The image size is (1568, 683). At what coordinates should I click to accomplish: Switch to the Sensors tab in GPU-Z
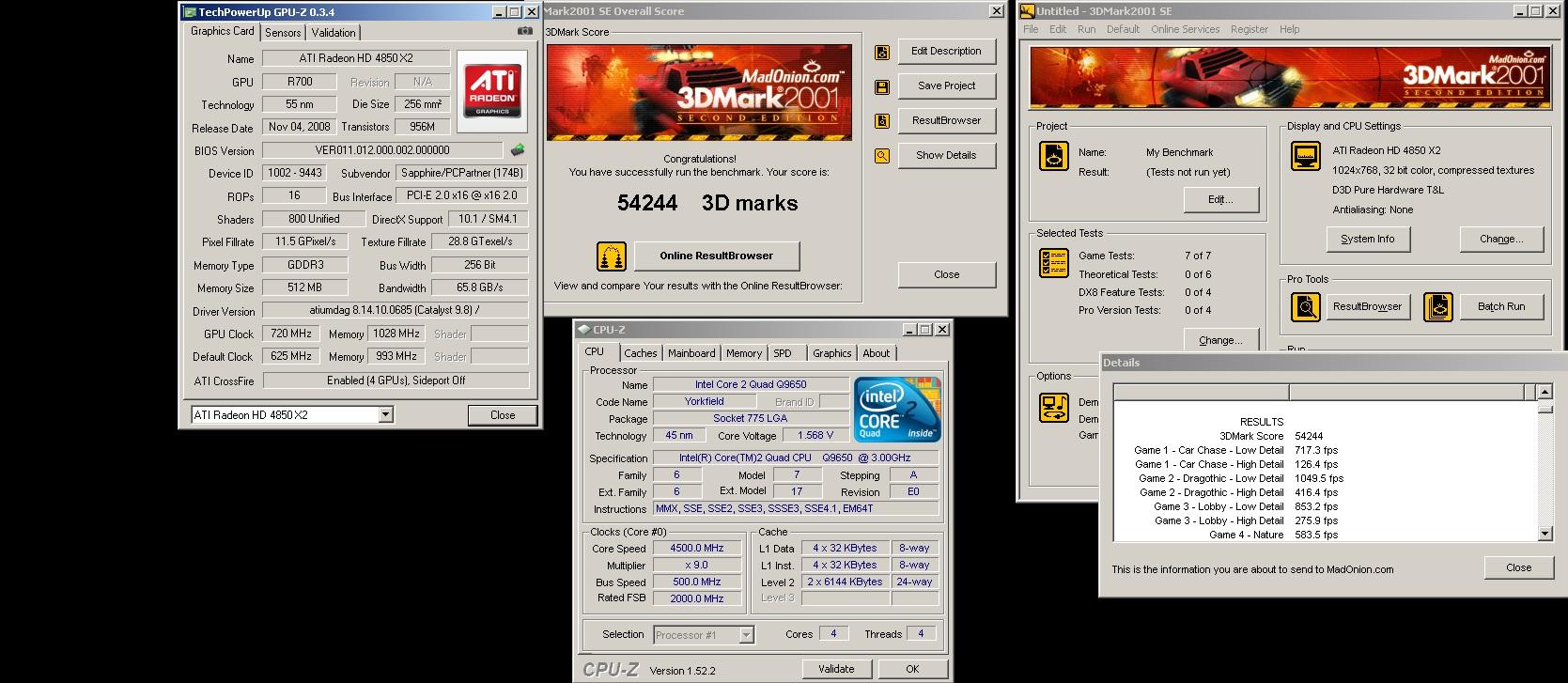pos(283,32)
